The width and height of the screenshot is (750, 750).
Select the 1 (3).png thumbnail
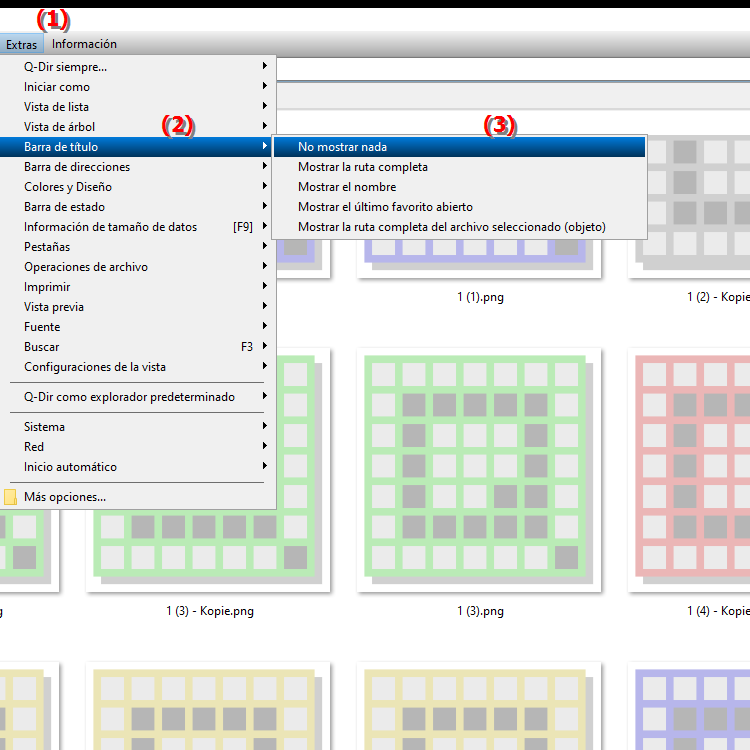point(479,470)
